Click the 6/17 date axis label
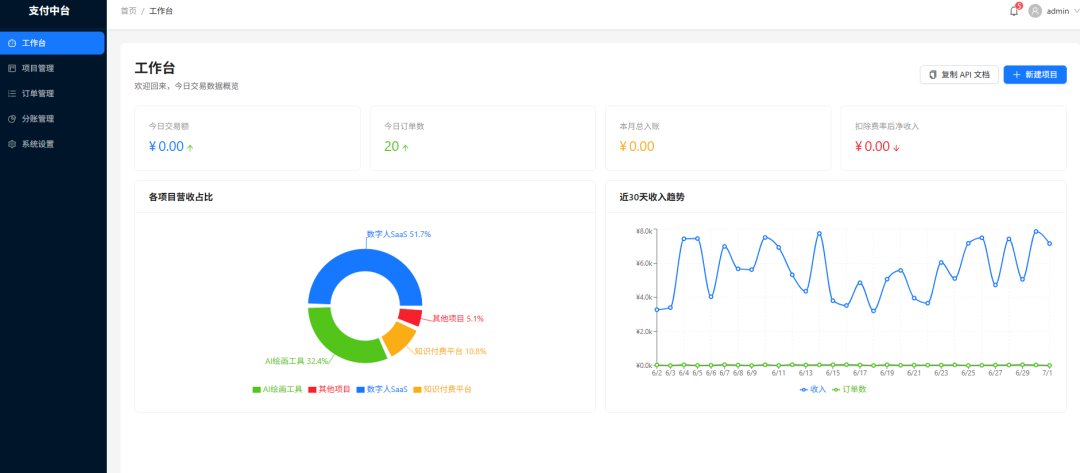The image size is (1080, 473). pyautogui.click(x=860, y=373)
